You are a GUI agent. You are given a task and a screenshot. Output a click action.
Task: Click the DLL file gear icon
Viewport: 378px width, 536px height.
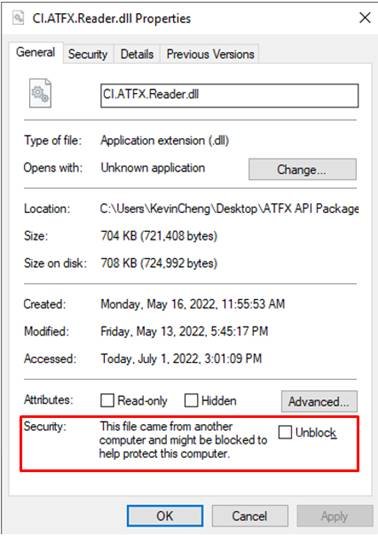40,93
